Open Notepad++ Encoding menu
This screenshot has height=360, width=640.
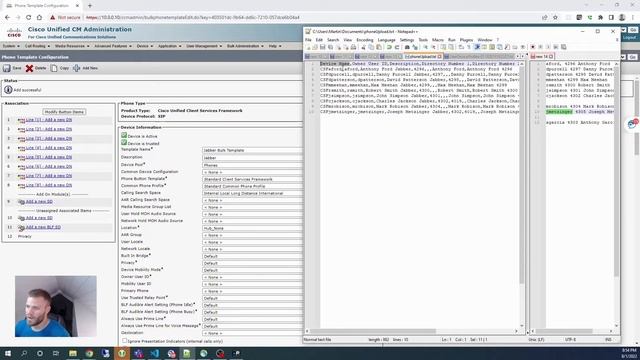click(364, 40)
